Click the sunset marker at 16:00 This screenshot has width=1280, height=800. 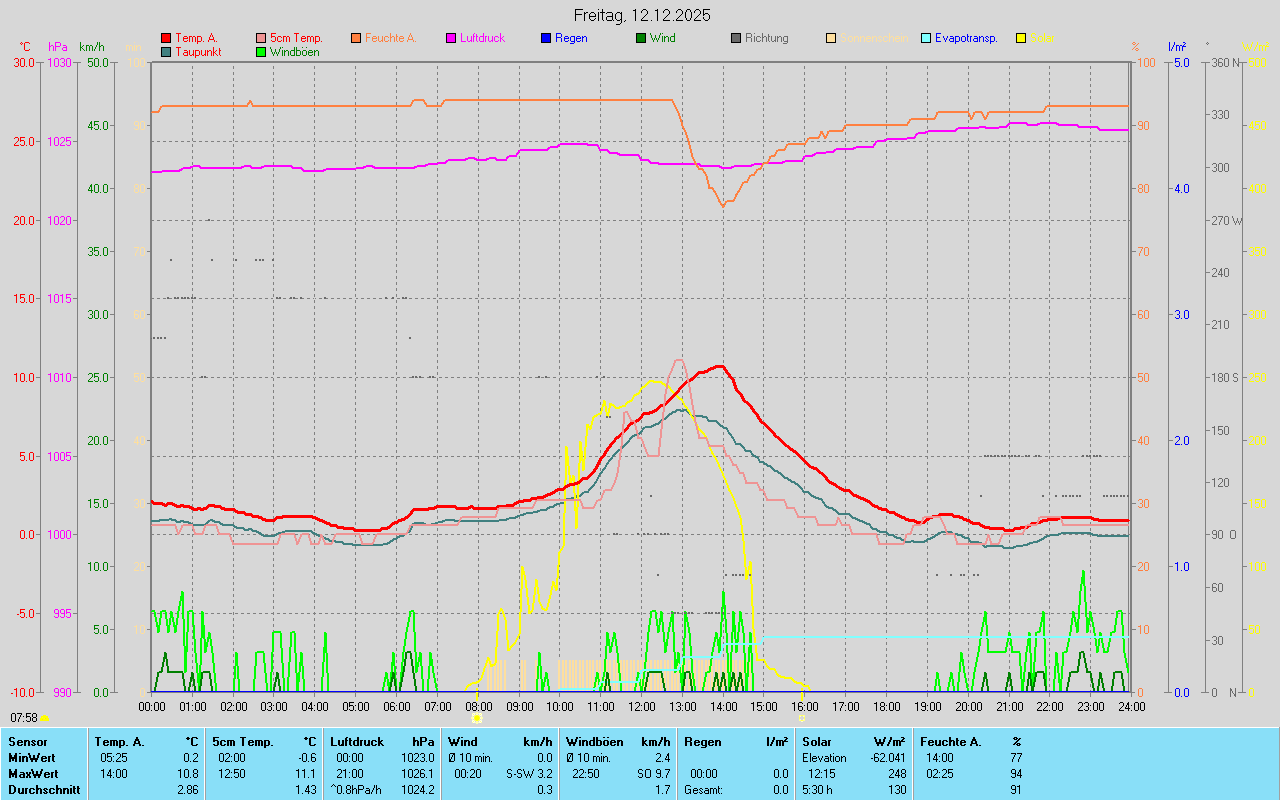click(802, 718)
